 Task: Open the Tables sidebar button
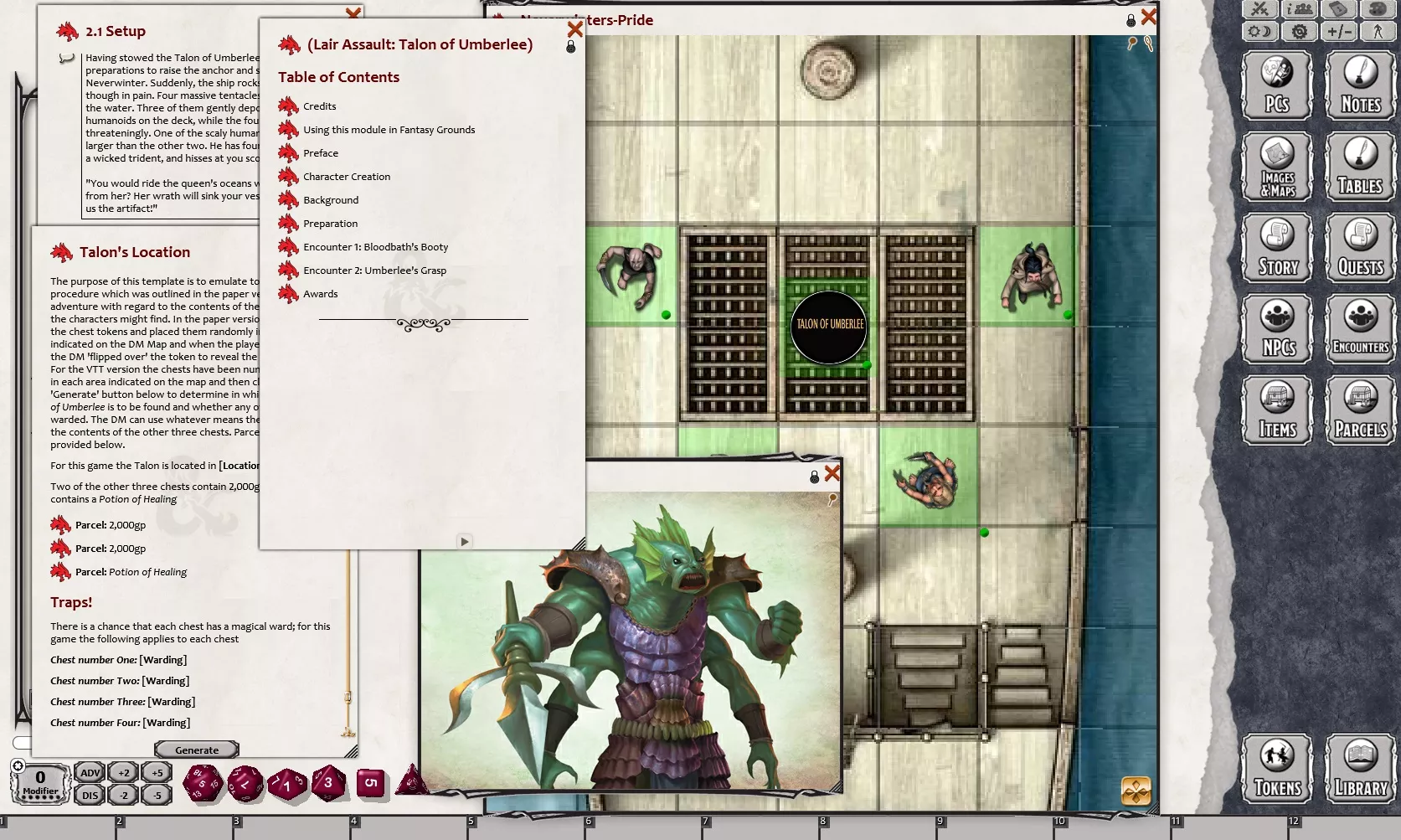[1360, 166]
